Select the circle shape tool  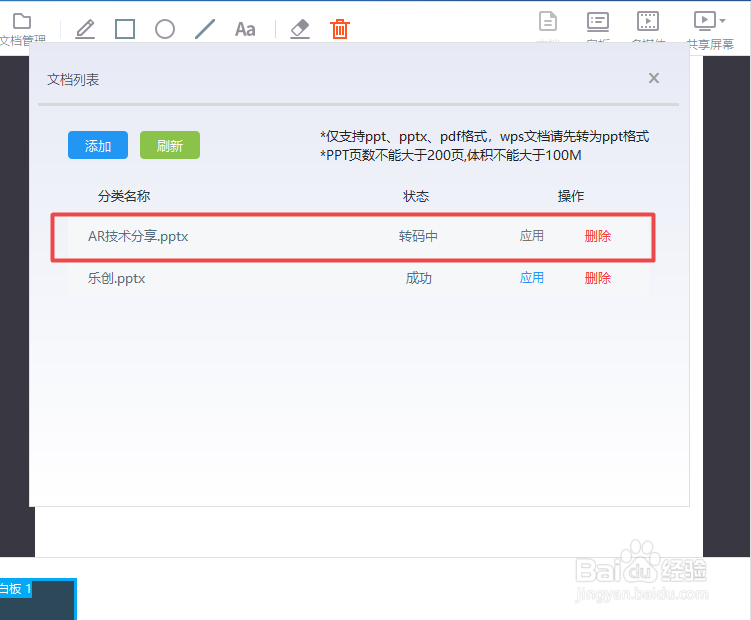coord(165,29)
